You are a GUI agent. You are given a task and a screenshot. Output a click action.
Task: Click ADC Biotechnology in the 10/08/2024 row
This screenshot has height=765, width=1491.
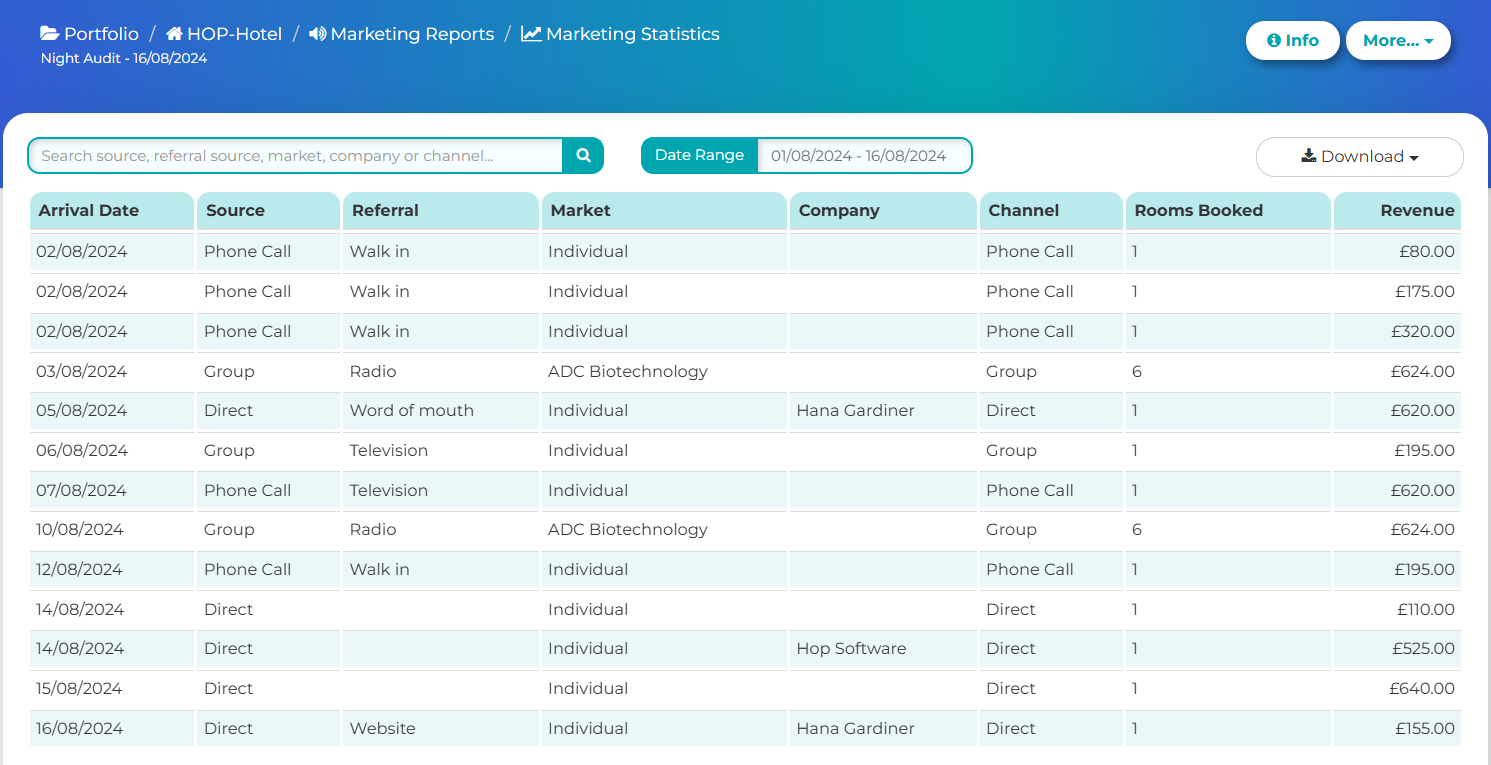point(664,529)
